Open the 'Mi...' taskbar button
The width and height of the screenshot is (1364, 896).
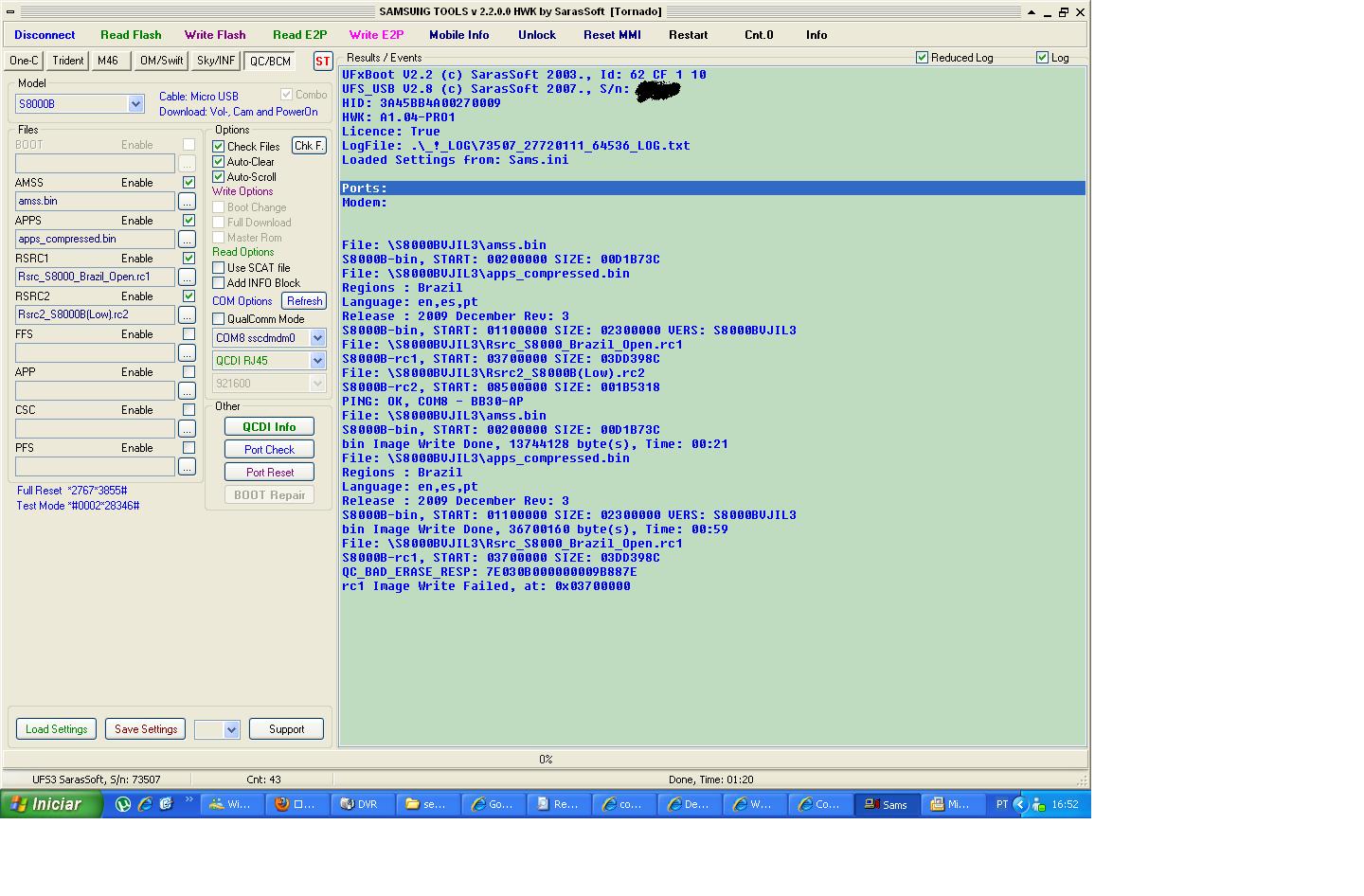click(952, 804)
